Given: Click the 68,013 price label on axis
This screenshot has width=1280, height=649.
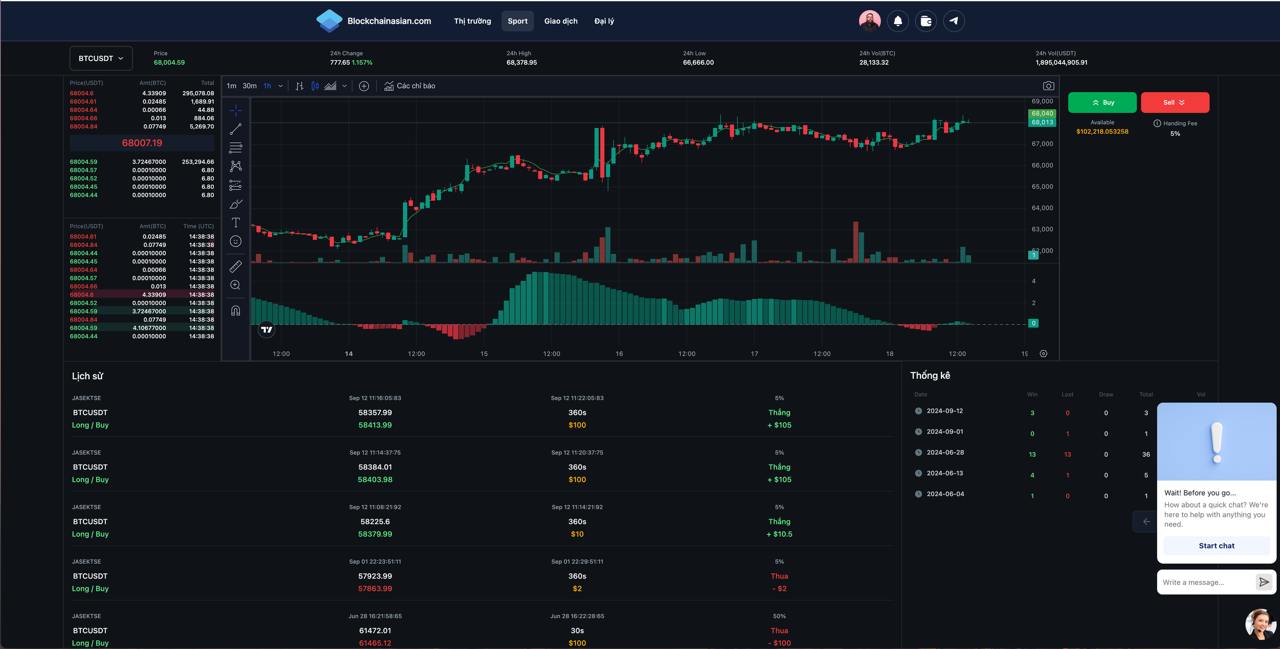Looking at the screenshot, I should [x=1042, y=122].
